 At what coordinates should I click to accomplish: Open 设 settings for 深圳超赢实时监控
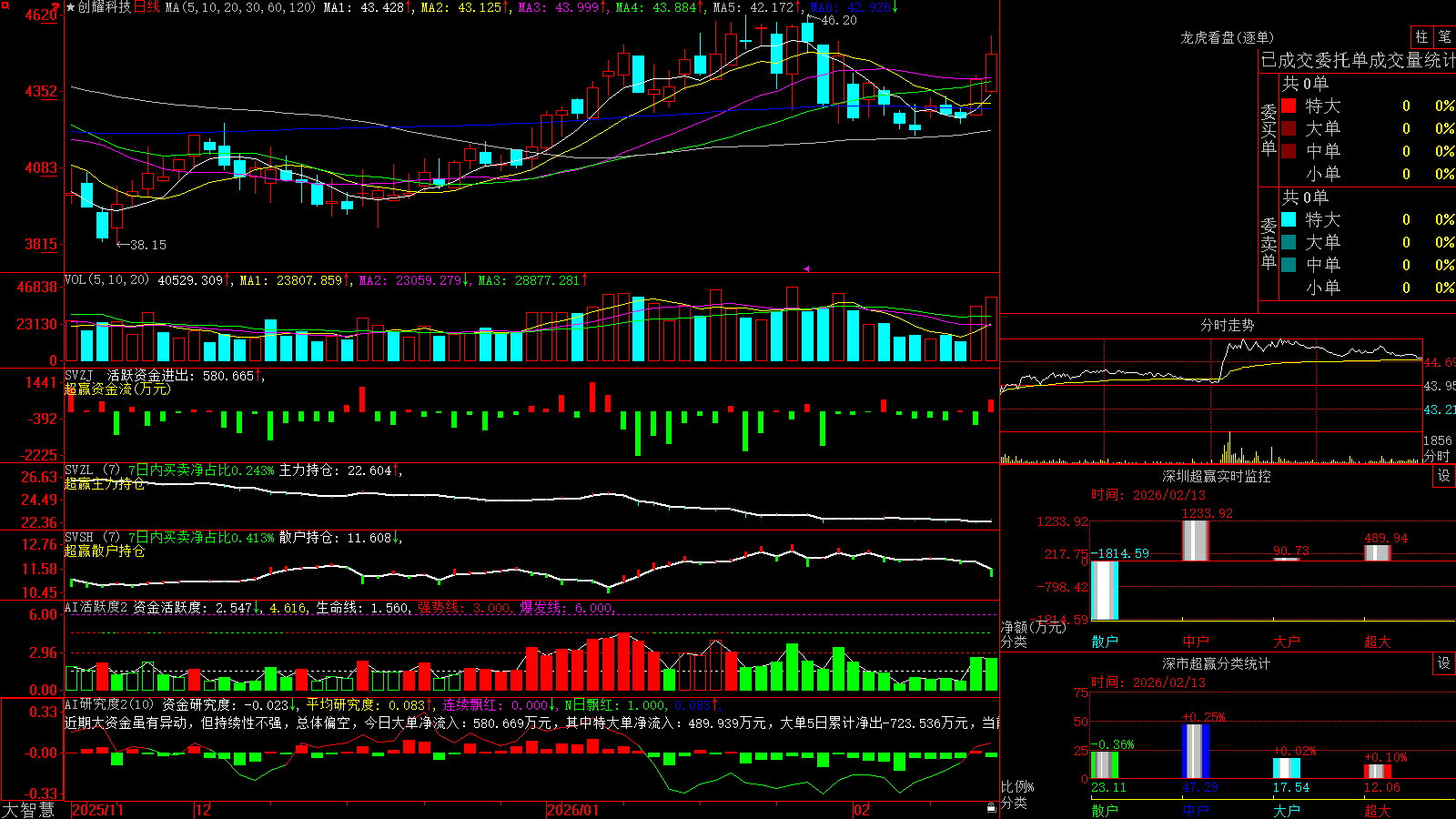tap(1444, 476)
